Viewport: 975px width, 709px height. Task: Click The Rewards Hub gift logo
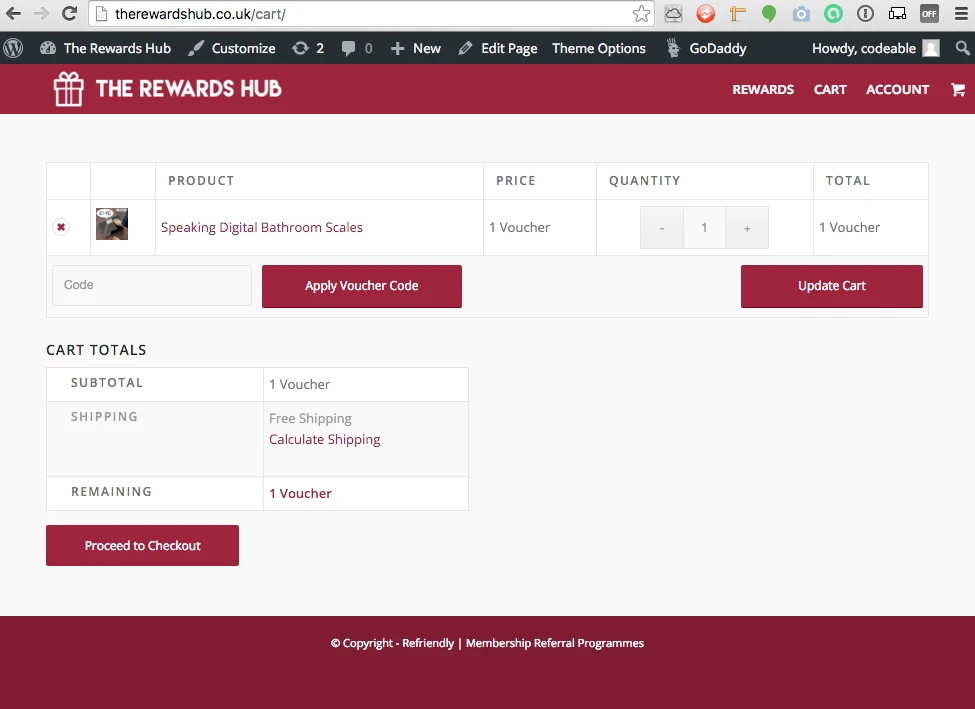coord(69,89)
